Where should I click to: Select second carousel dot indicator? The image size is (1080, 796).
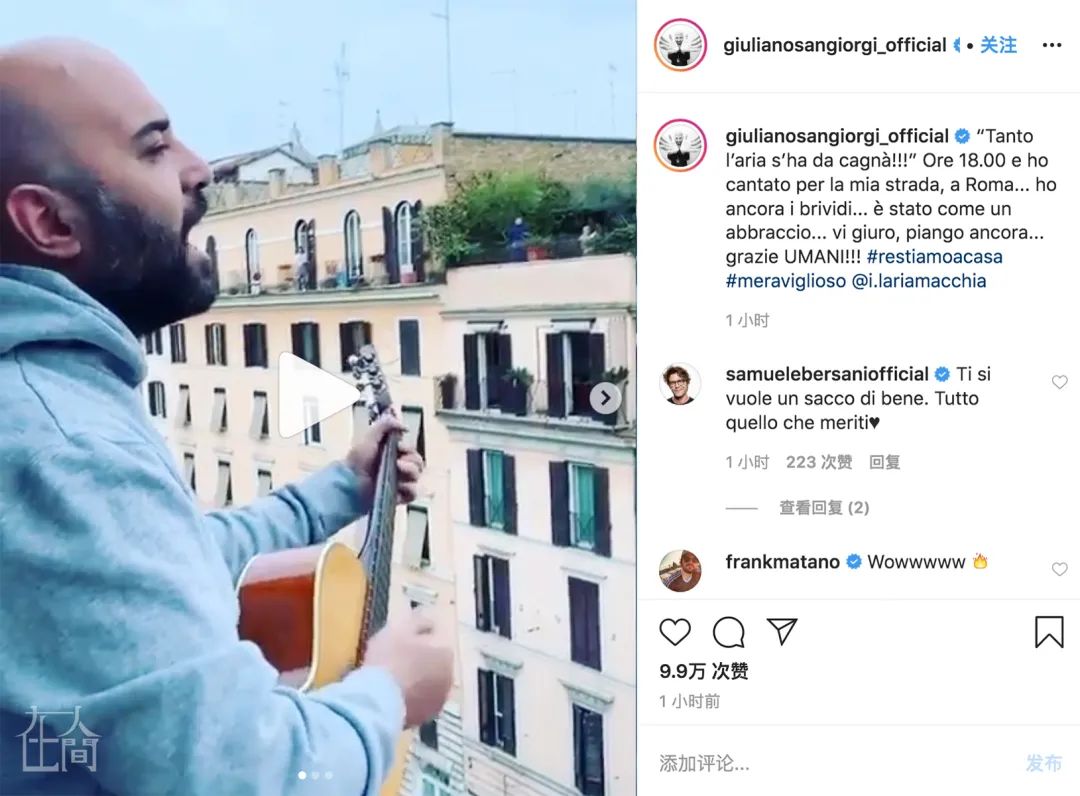click(315, 775)
